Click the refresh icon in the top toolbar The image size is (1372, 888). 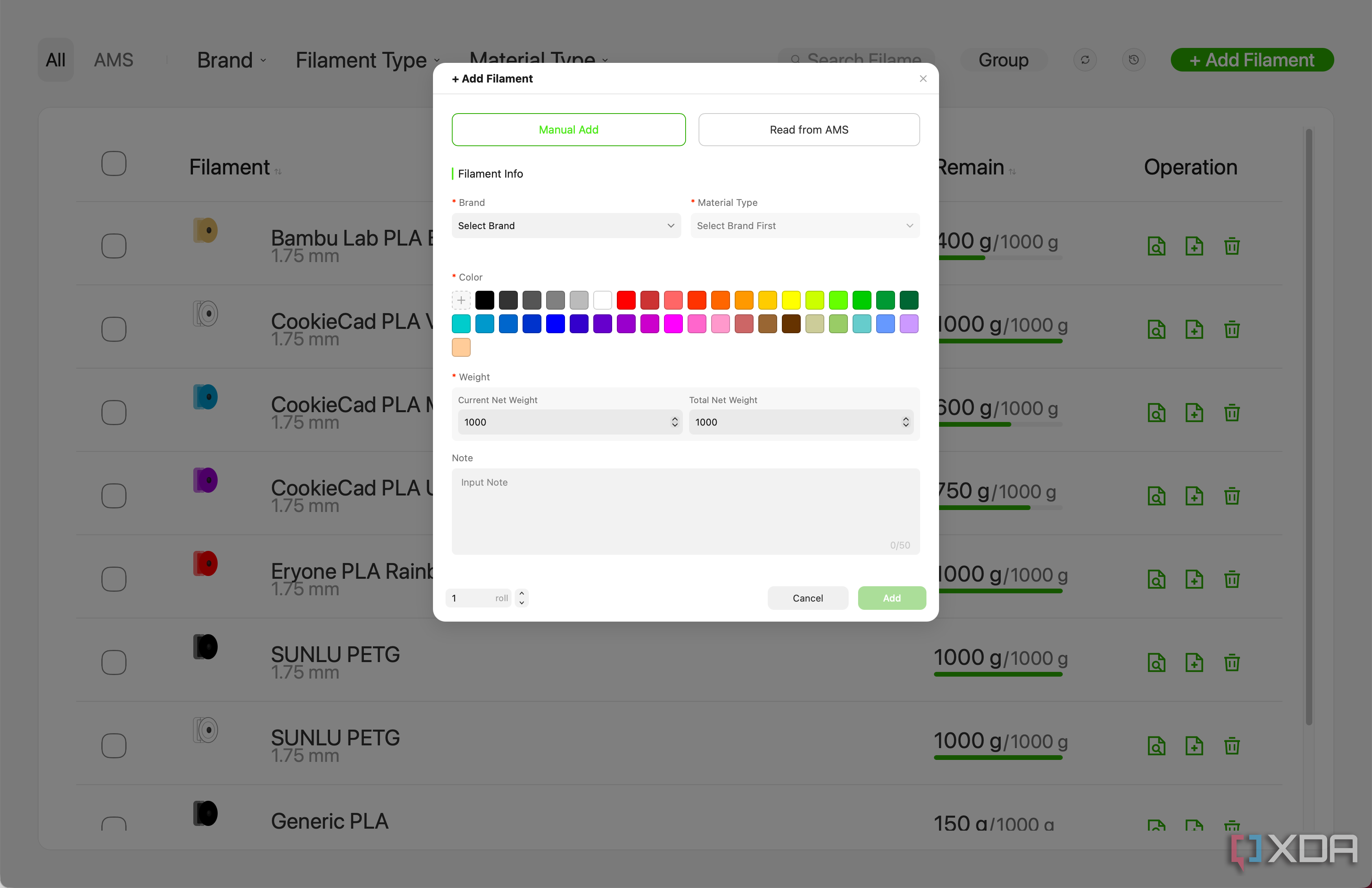pyautogui.click(x=1084, y=60)
